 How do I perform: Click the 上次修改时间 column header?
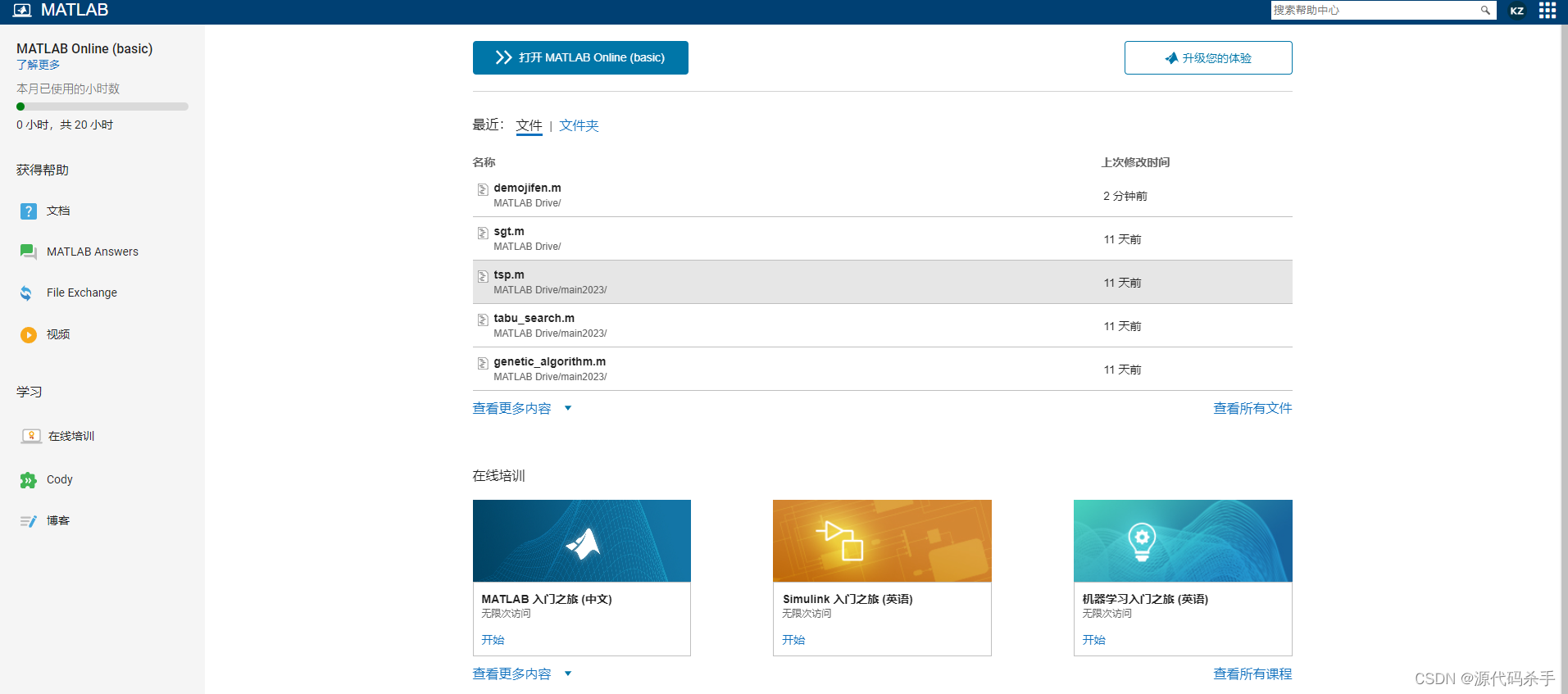(1136, 162)
